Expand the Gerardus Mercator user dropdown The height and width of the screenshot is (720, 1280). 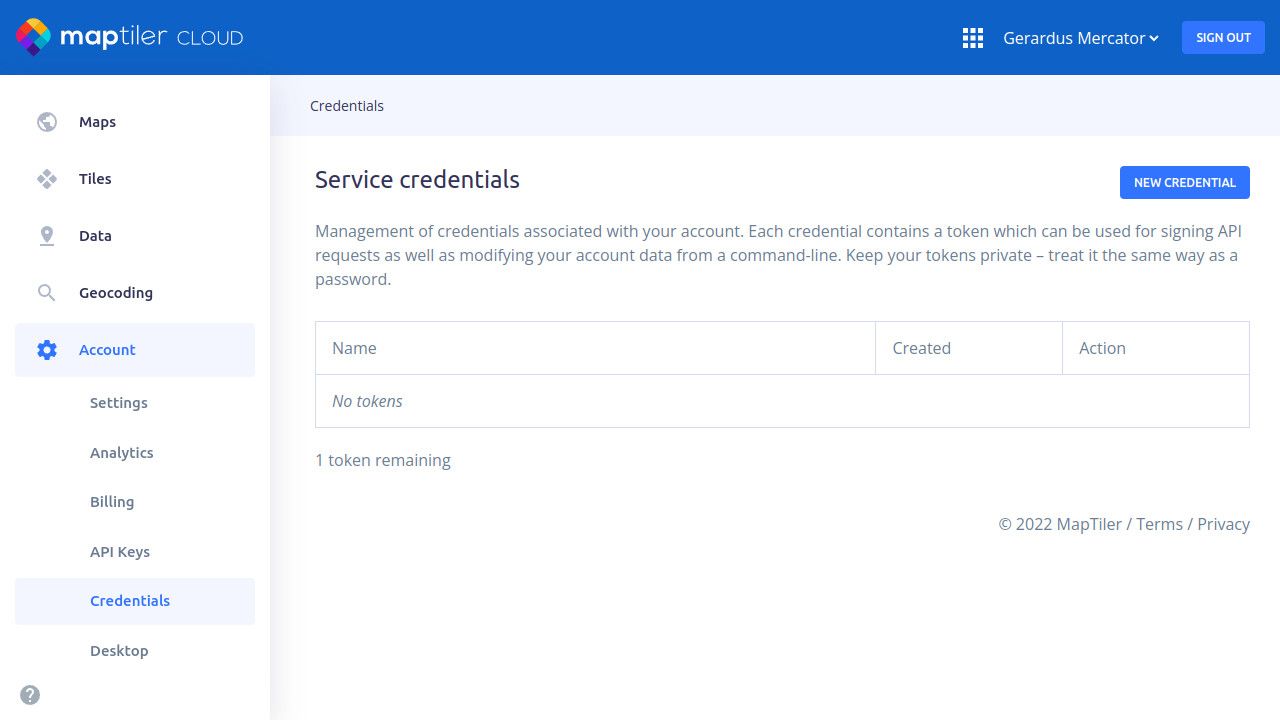click(1080, 38)
